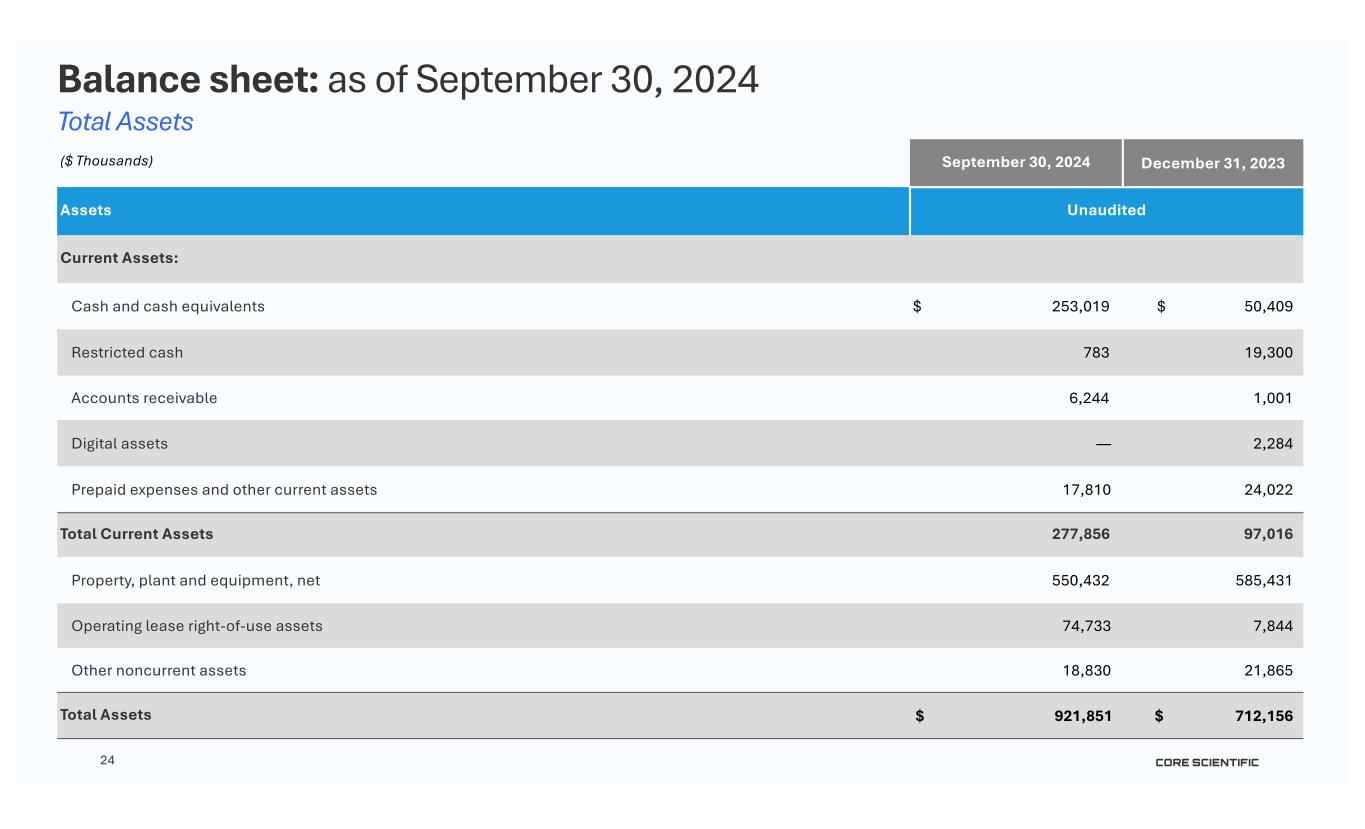
Task: Click the 'Assets' blue header label
Action: pos(86,210)
